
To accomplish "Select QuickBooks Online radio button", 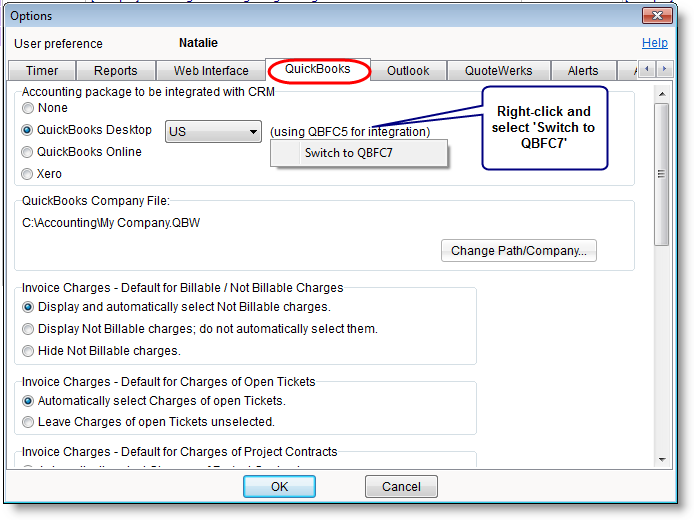I will click(28, 152).
